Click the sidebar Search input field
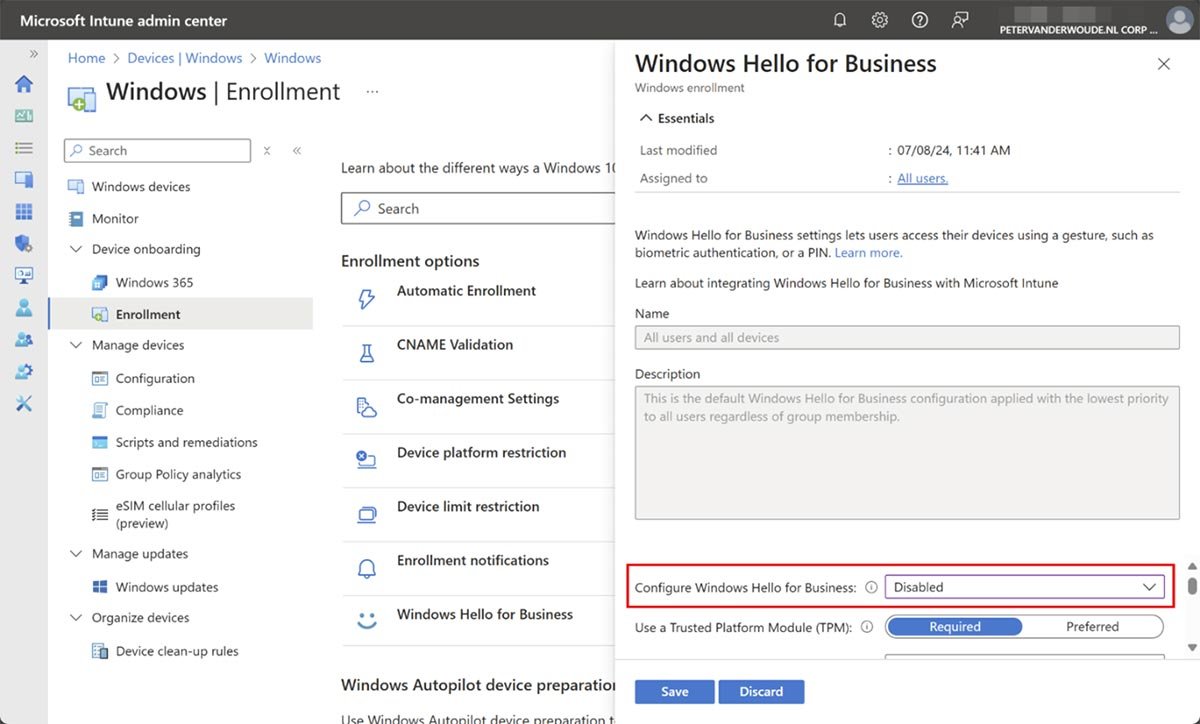Image resolution: width=1200 pixels, height=724 pixels. click(x=157, y=151)
